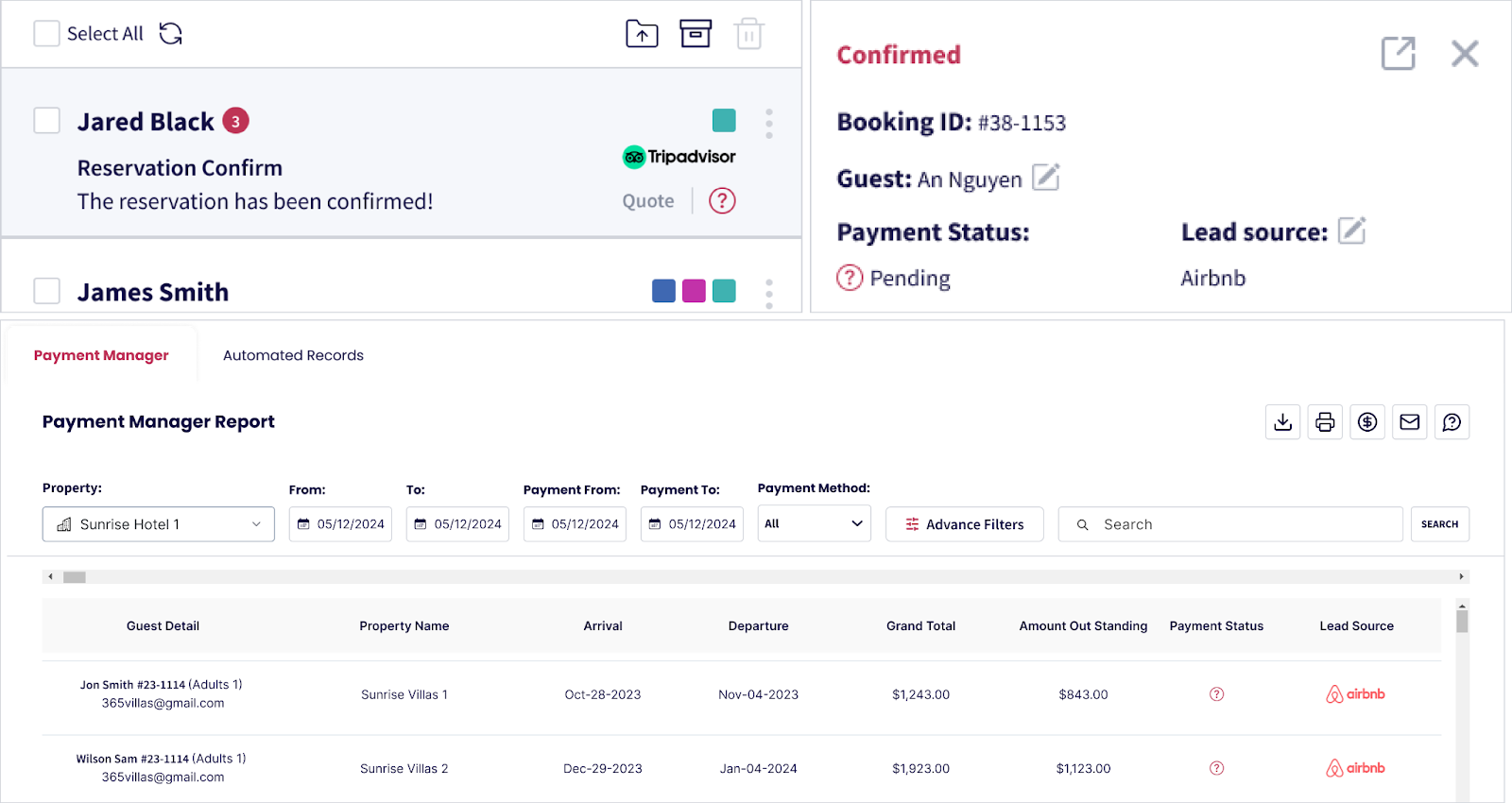Email the Payment Manager Report
This screenshot has height=803, width=1512.
click(1410, 422)
